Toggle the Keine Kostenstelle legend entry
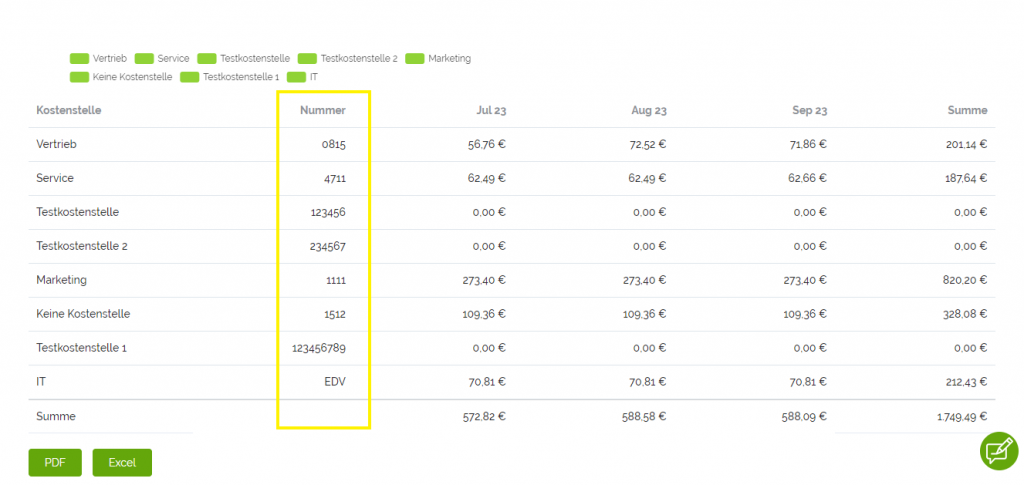The width and height of the screenshot is (1024, 485). (121, 77)
